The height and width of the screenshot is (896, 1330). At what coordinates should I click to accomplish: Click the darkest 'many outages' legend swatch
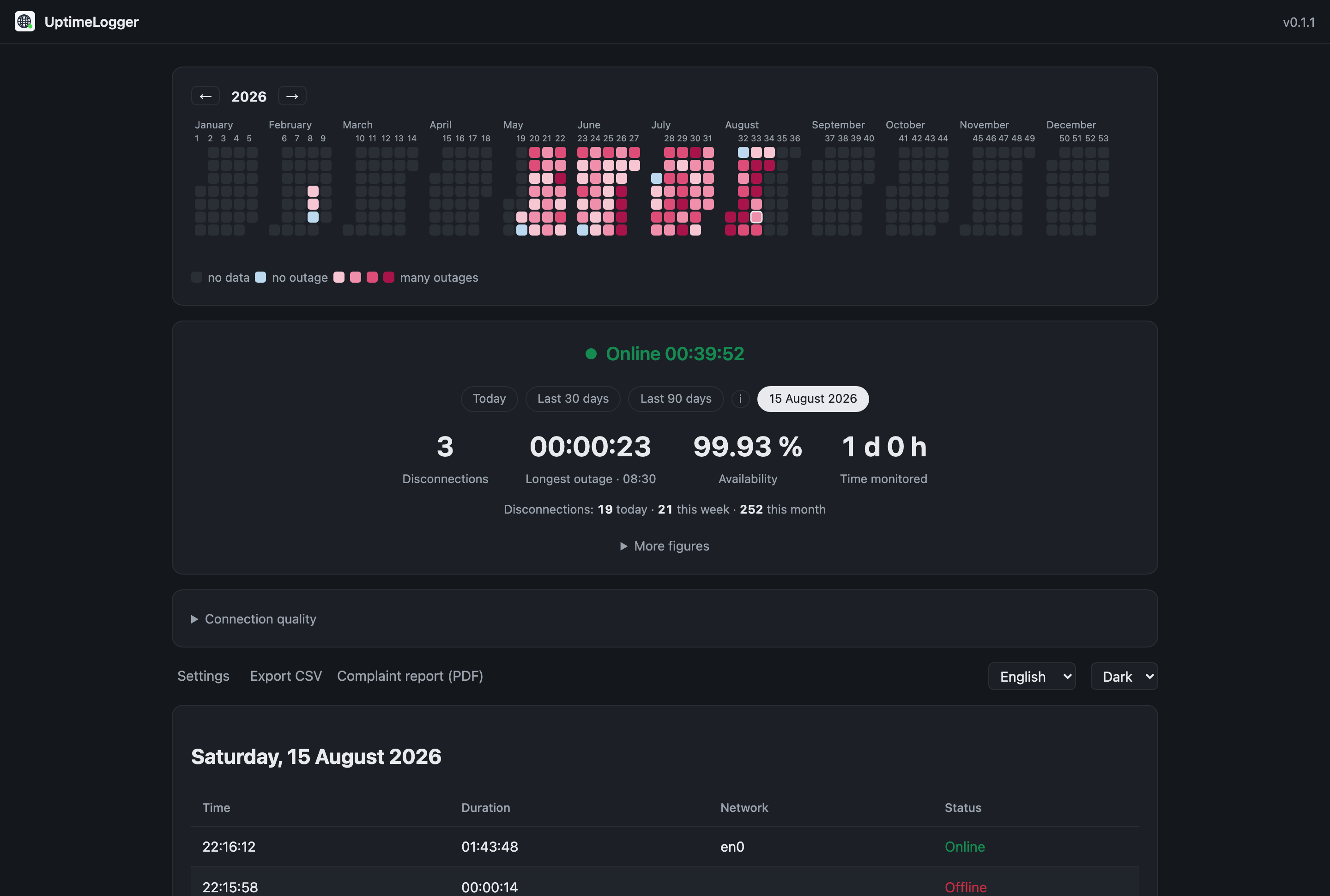389,277
